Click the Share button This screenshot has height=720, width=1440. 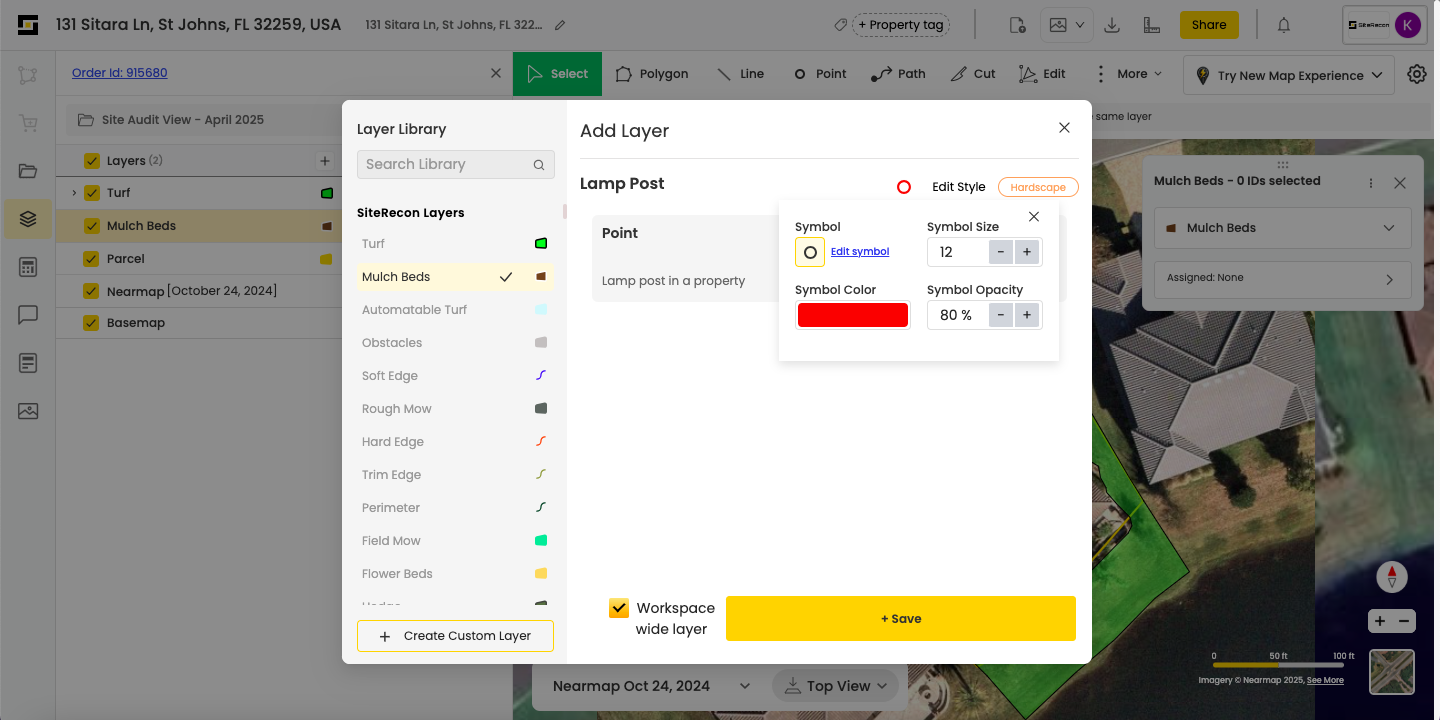tap(1209, 25)
